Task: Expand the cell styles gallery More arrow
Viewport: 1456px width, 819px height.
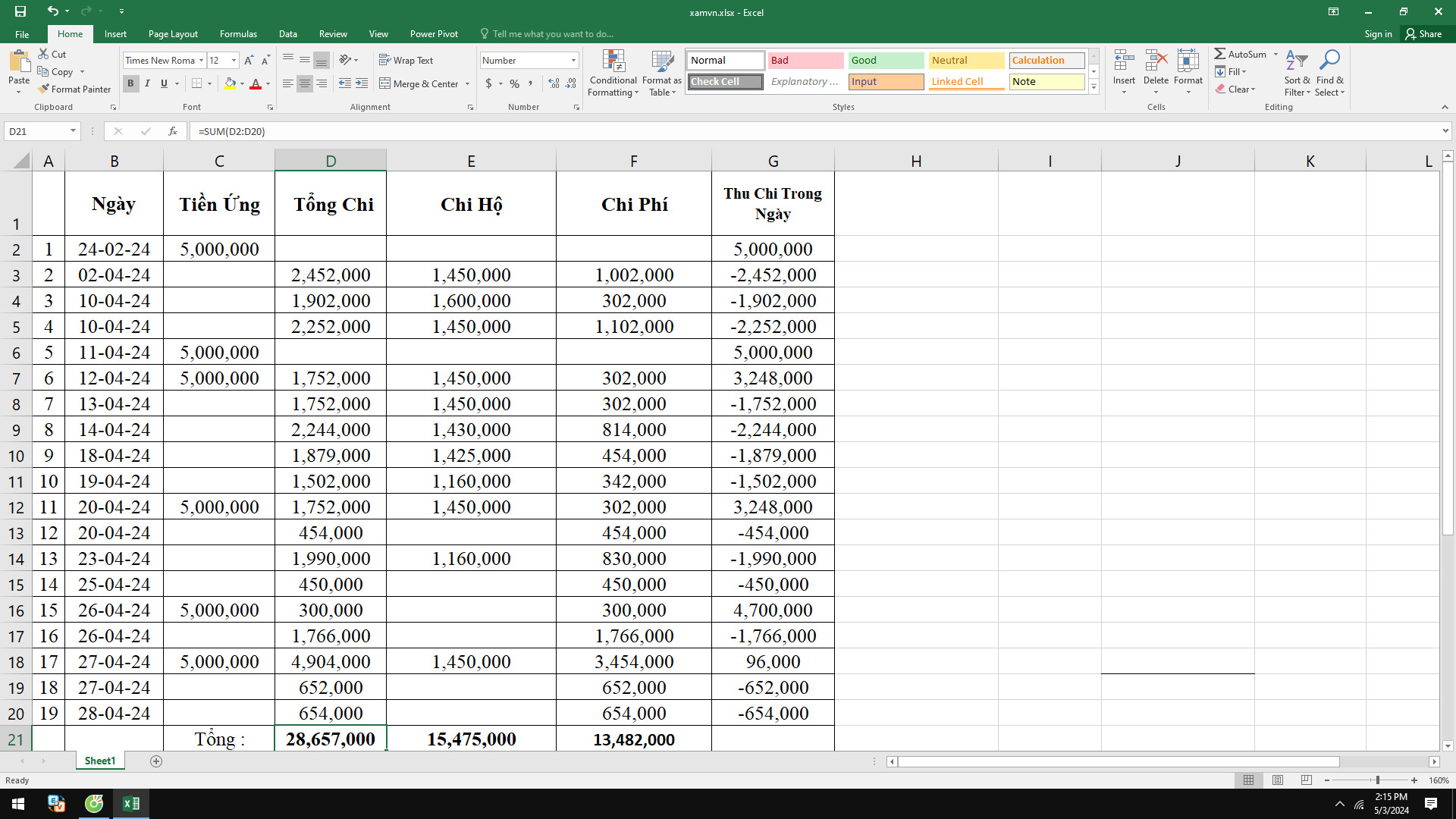Action: [1094, 87]
